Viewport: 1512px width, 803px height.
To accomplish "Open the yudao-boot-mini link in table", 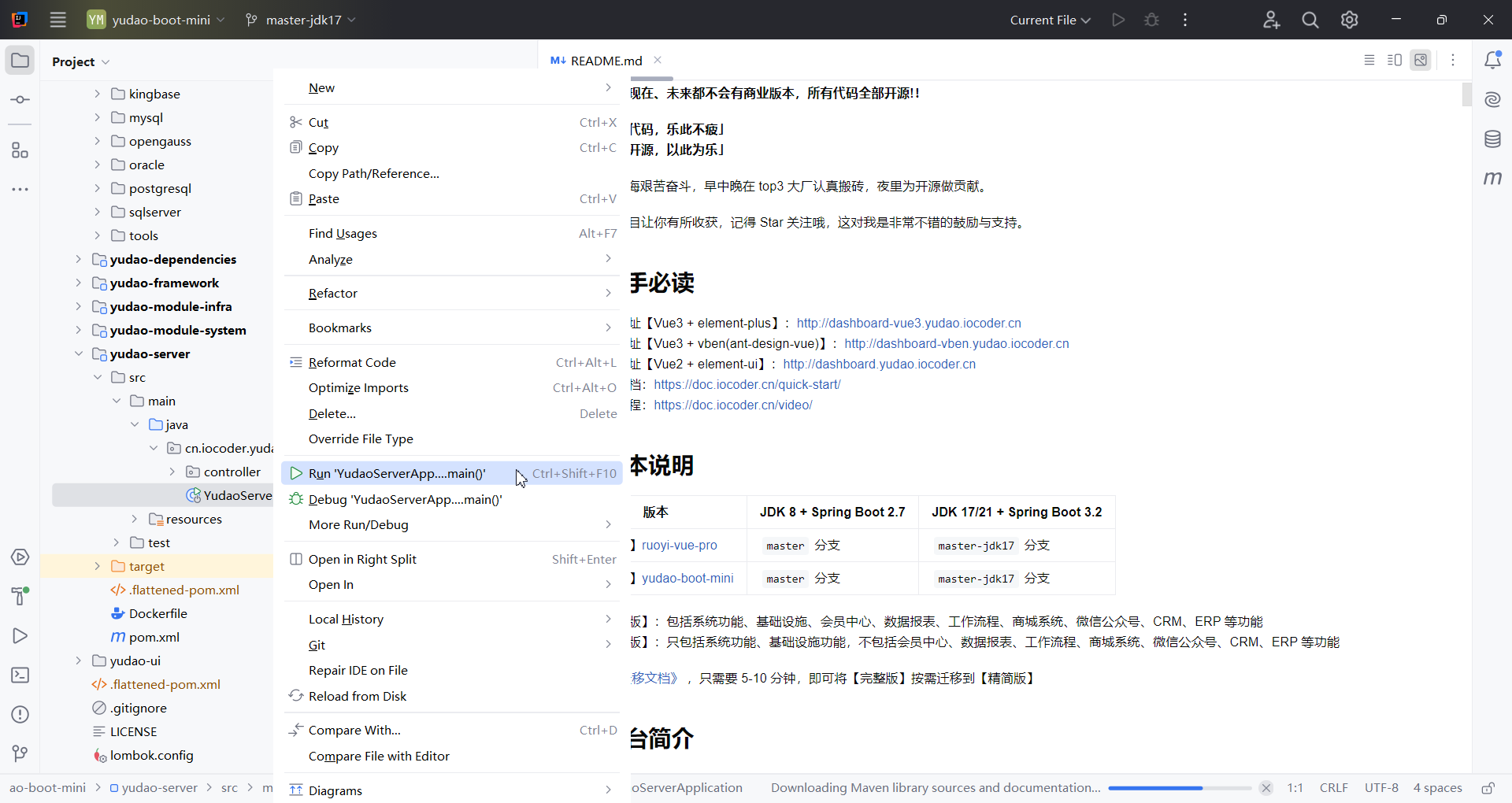I will (x=687, y=578).
